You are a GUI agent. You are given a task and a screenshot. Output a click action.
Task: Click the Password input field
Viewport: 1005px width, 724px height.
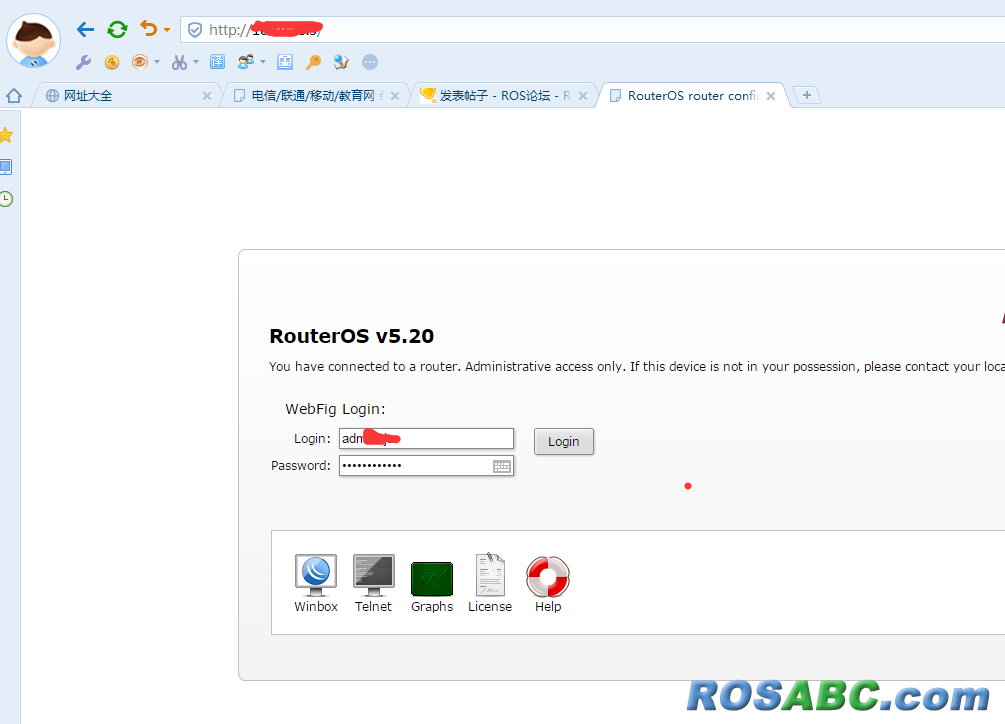click(x=426, y=466)
